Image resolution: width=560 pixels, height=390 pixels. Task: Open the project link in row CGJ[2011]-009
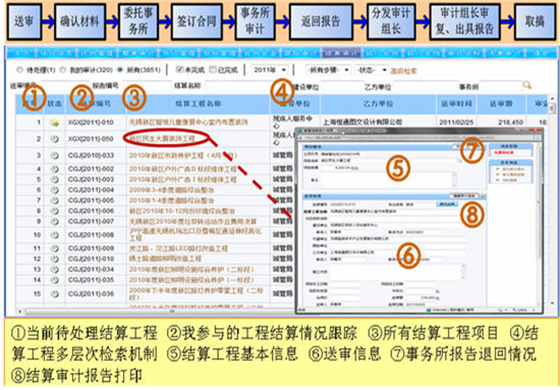coord(178,248)
